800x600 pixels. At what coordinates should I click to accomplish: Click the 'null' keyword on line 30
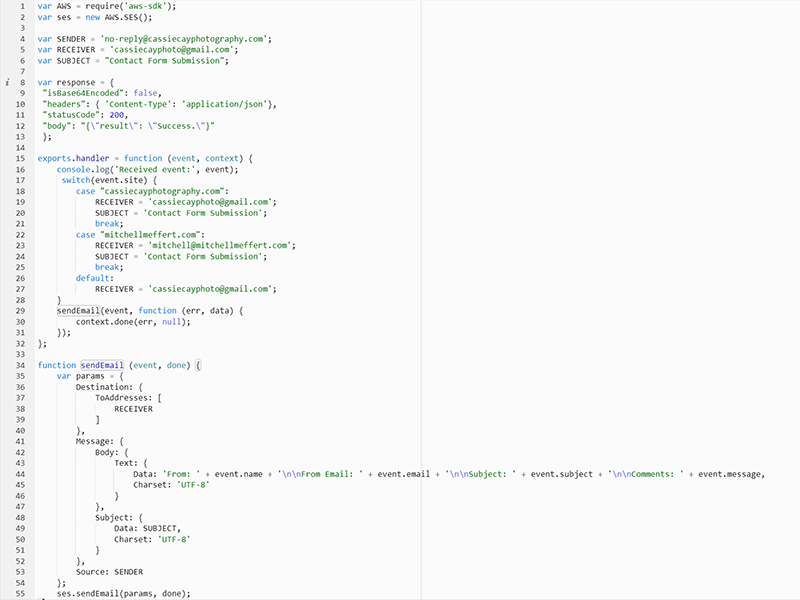pos(172,322)
